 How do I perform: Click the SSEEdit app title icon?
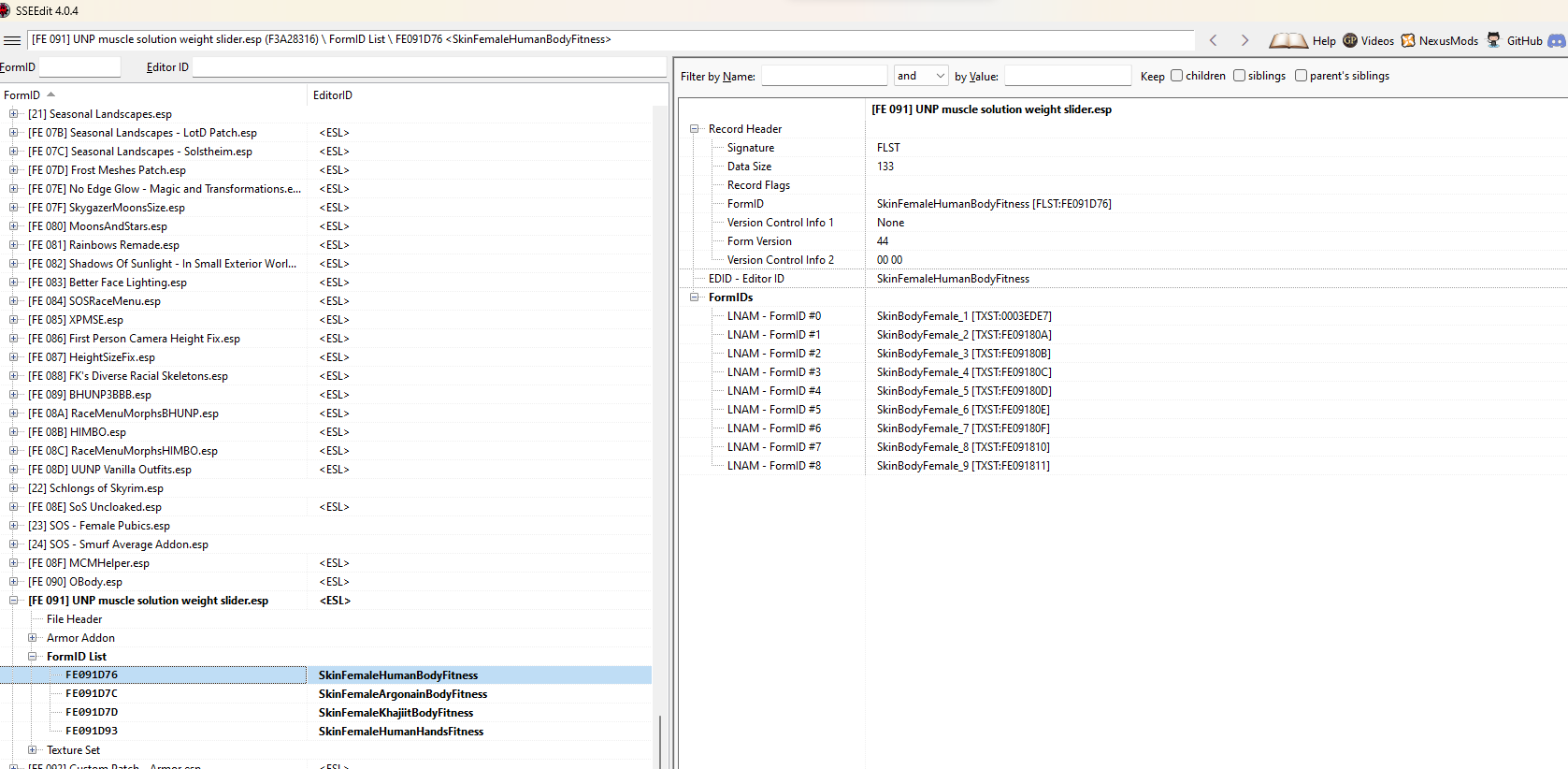pyautogui.click(x=5, y=10)
